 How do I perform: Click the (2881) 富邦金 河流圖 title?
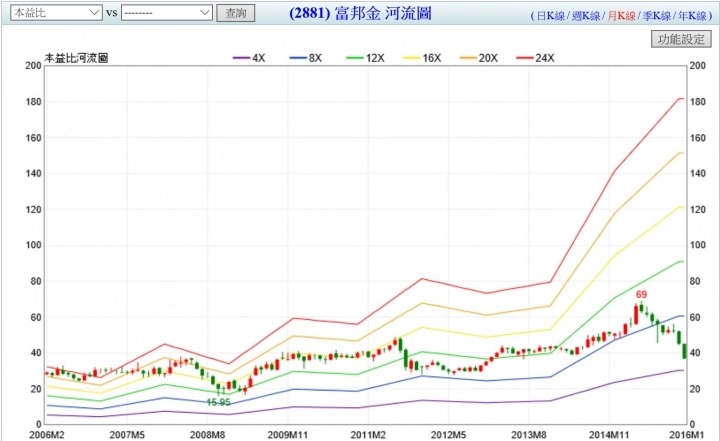click(360, 13)
